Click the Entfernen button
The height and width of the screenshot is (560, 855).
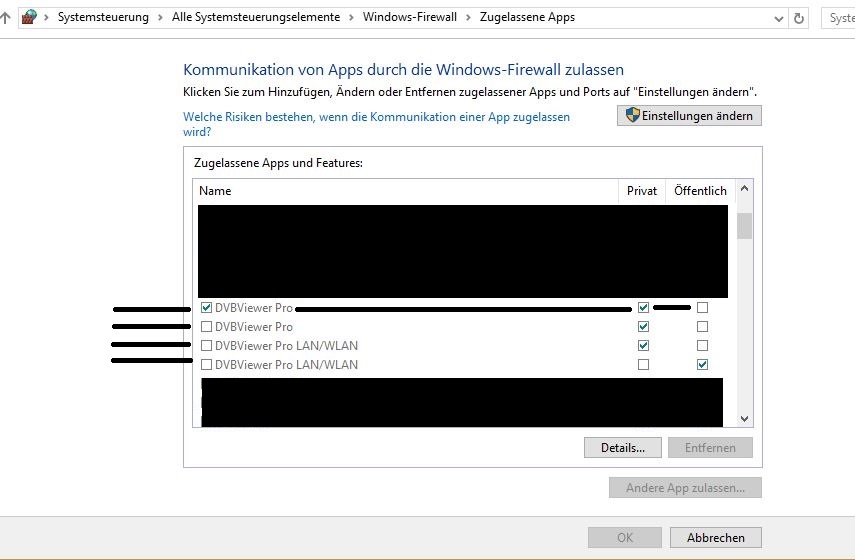pos(710,448)
